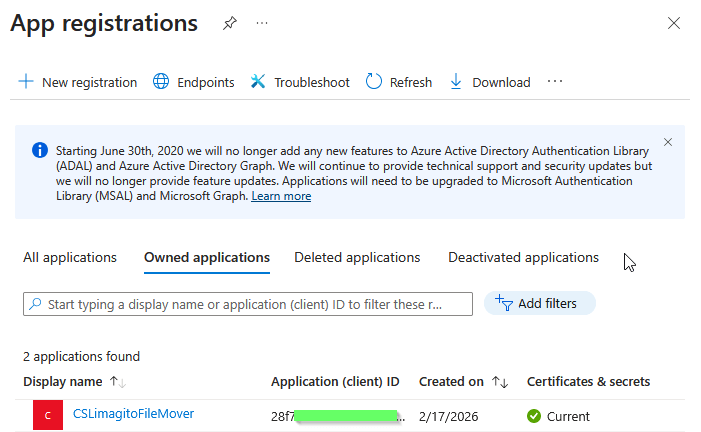Close the App registrations blade
This screenshot has height=432, width=701.
pyautogui.click(x=674, y=23)
